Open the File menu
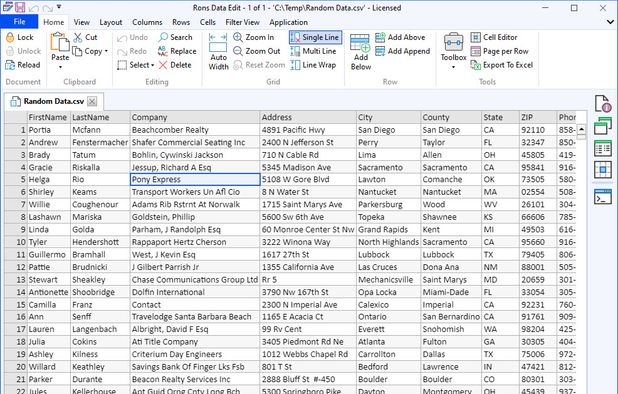Viewport: 618px width, 394px height. pyautogui.click(x=19, y=22)
